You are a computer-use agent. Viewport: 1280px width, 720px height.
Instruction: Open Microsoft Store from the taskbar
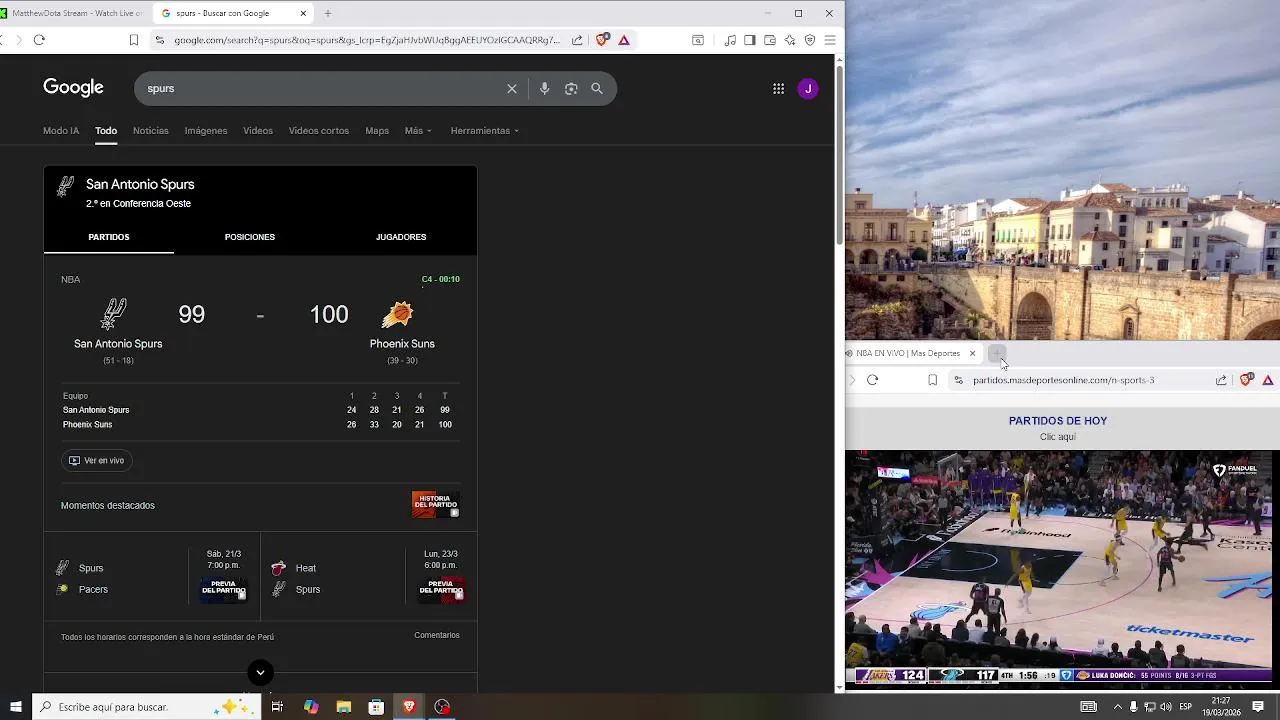[376, 707]
